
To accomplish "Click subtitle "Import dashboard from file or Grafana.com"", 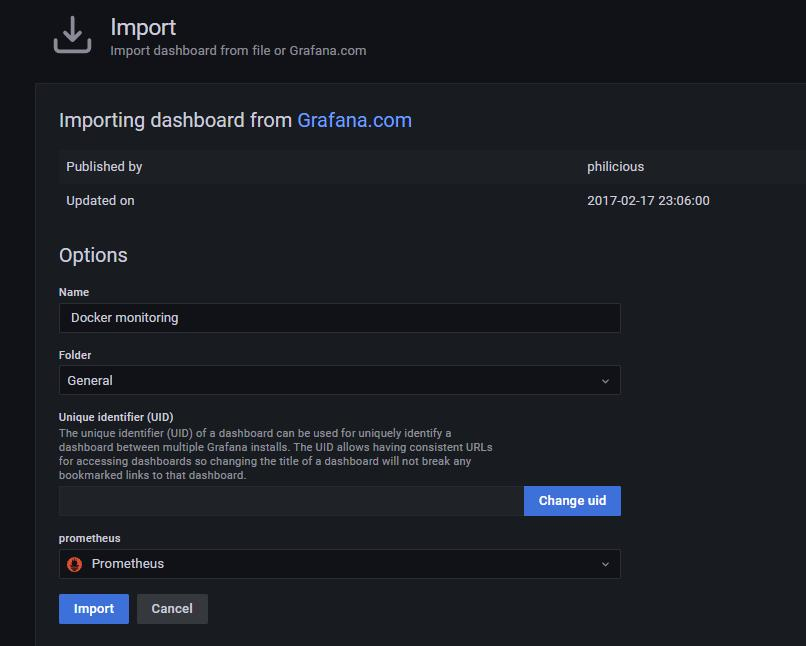I will [x=238, y=51].
